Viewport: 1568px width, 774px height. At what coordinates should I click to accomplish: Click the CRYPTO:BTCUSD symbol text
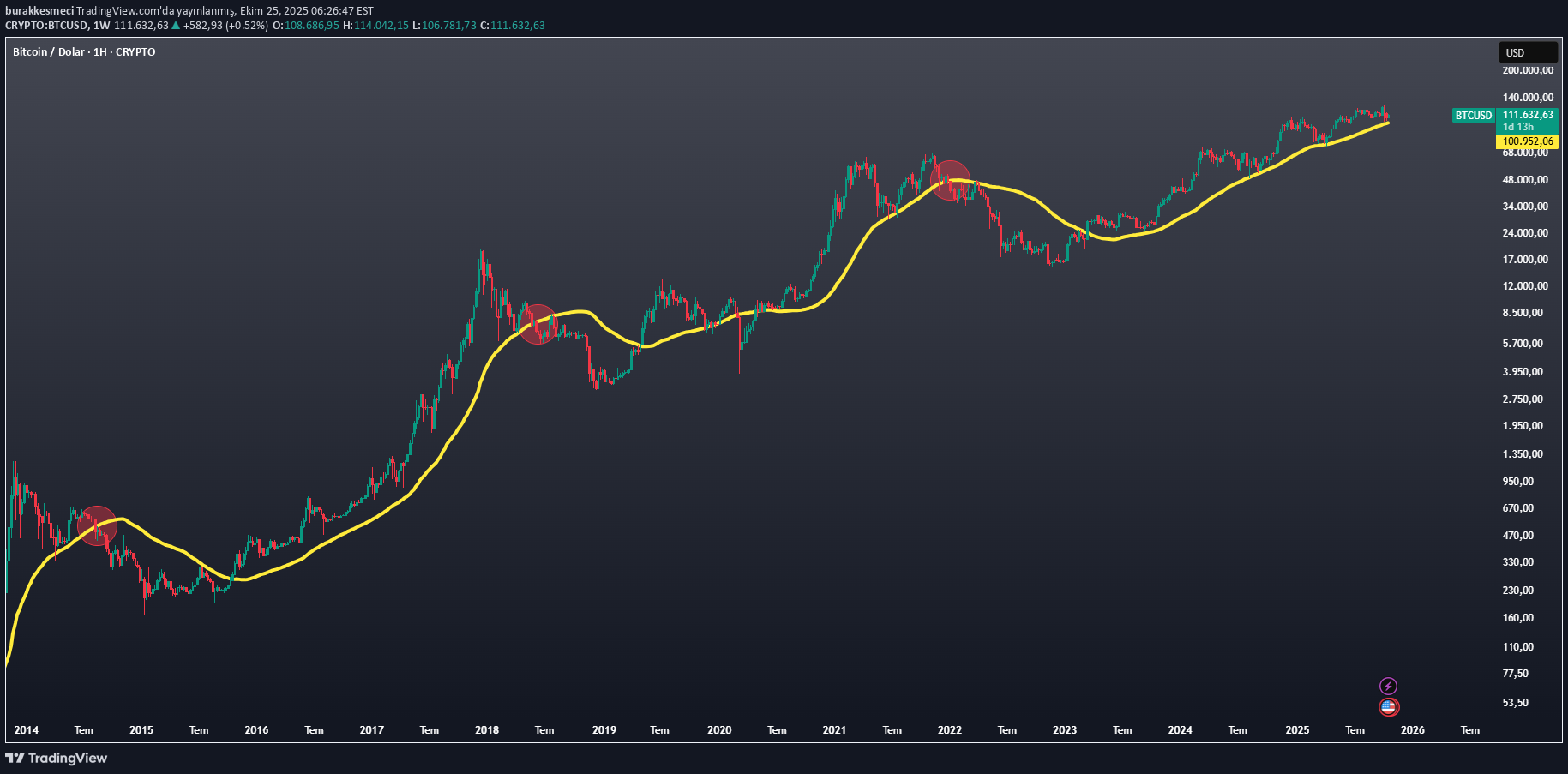click(x=46, y=26)
